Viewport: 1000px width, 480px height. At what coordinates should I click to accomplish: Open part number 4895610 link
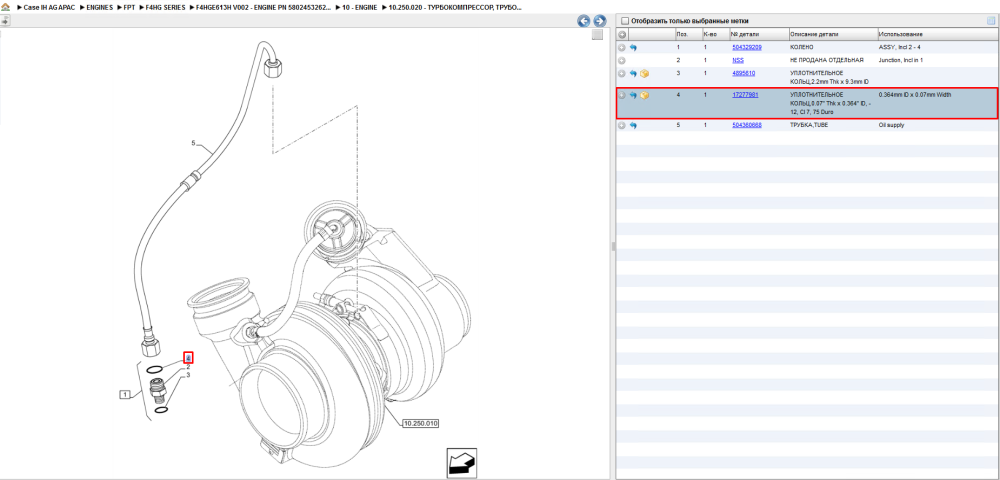744,73
